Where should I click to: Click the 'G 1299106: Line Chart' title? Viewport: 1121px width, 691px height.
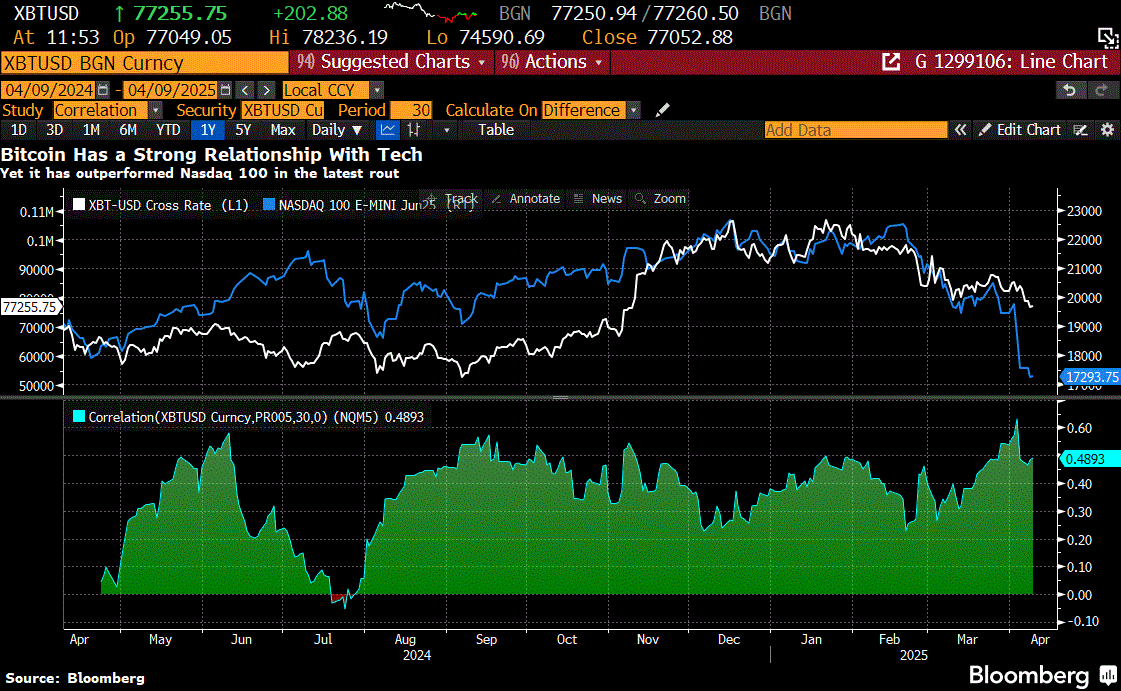pos(1011,62)
